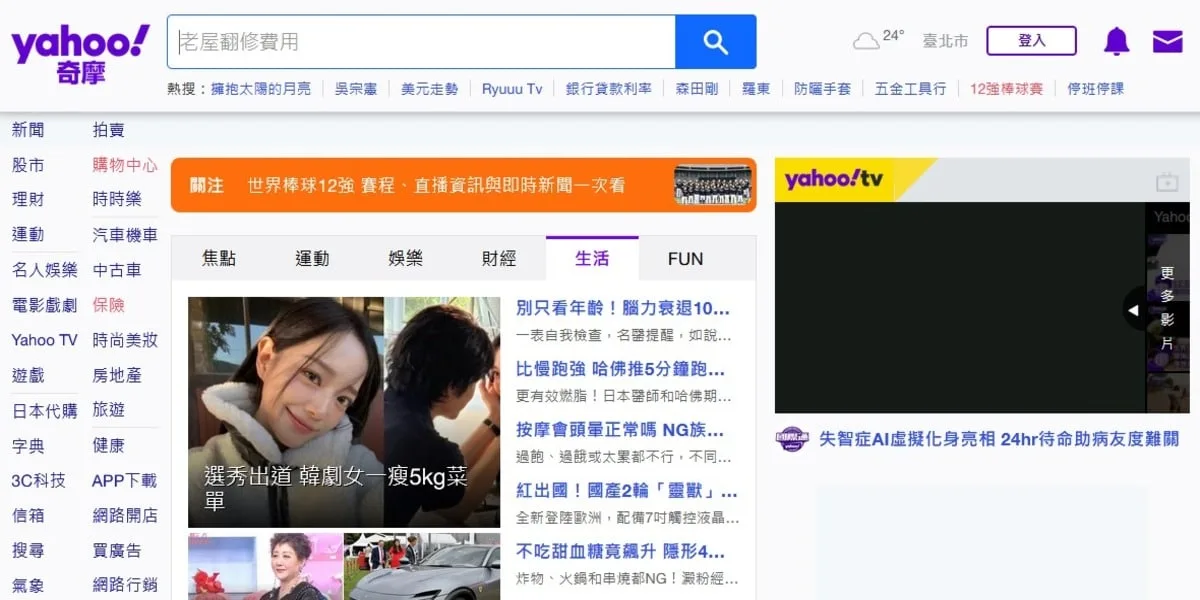The width and height of the screenshot is (1200, 600).
Task: Select the 財經 tab
Action: coord(501,258)
